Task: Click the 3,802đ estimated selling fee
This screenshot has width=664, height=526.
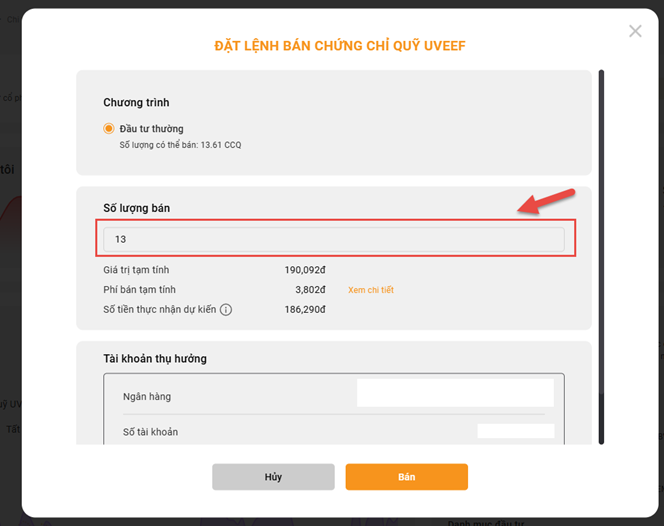Action: [x=310, y=290]
